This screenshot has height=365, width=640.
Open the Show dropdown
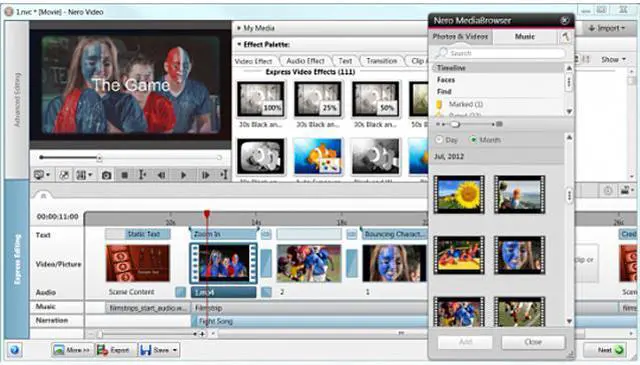click(613, 60)
